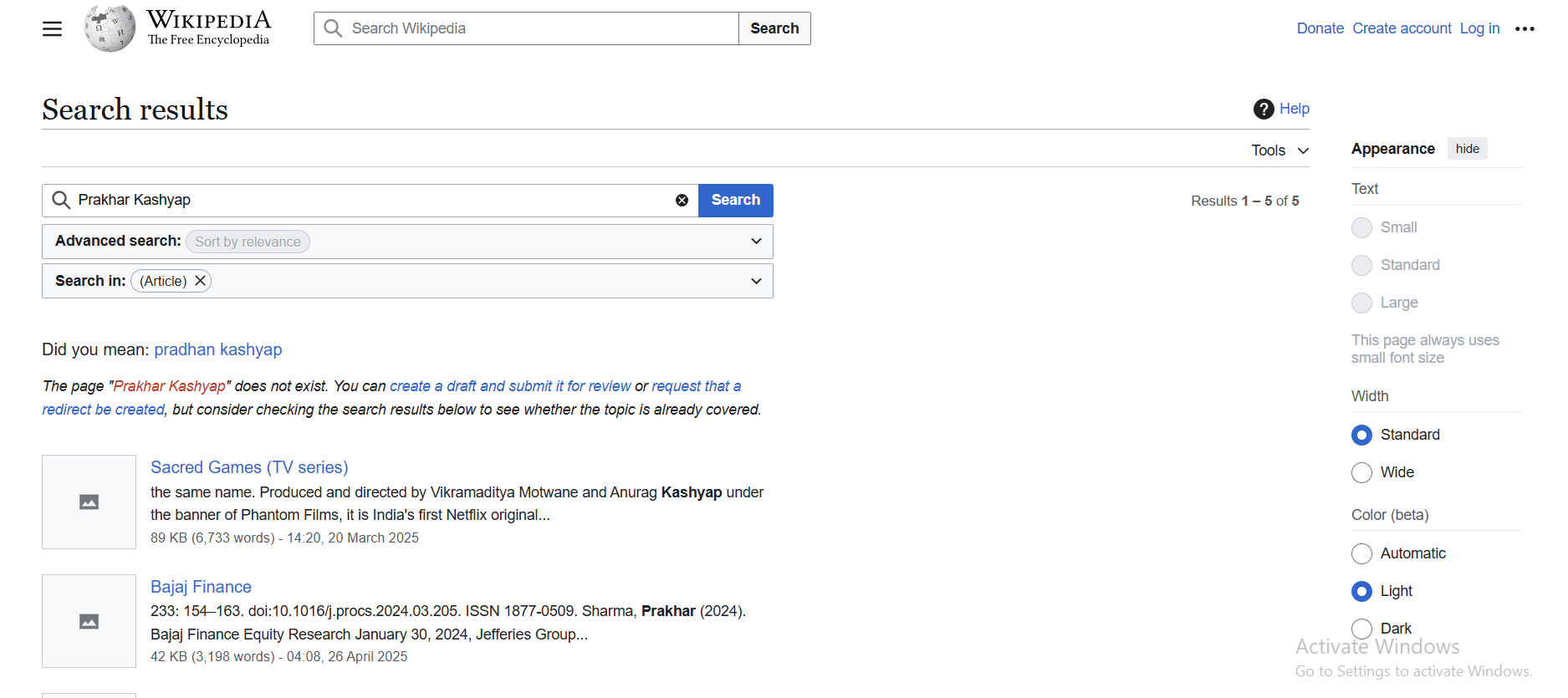Screen dimensions: 1568x698
Task: Click the Help question mark icon
Action: coord(1263,109)
